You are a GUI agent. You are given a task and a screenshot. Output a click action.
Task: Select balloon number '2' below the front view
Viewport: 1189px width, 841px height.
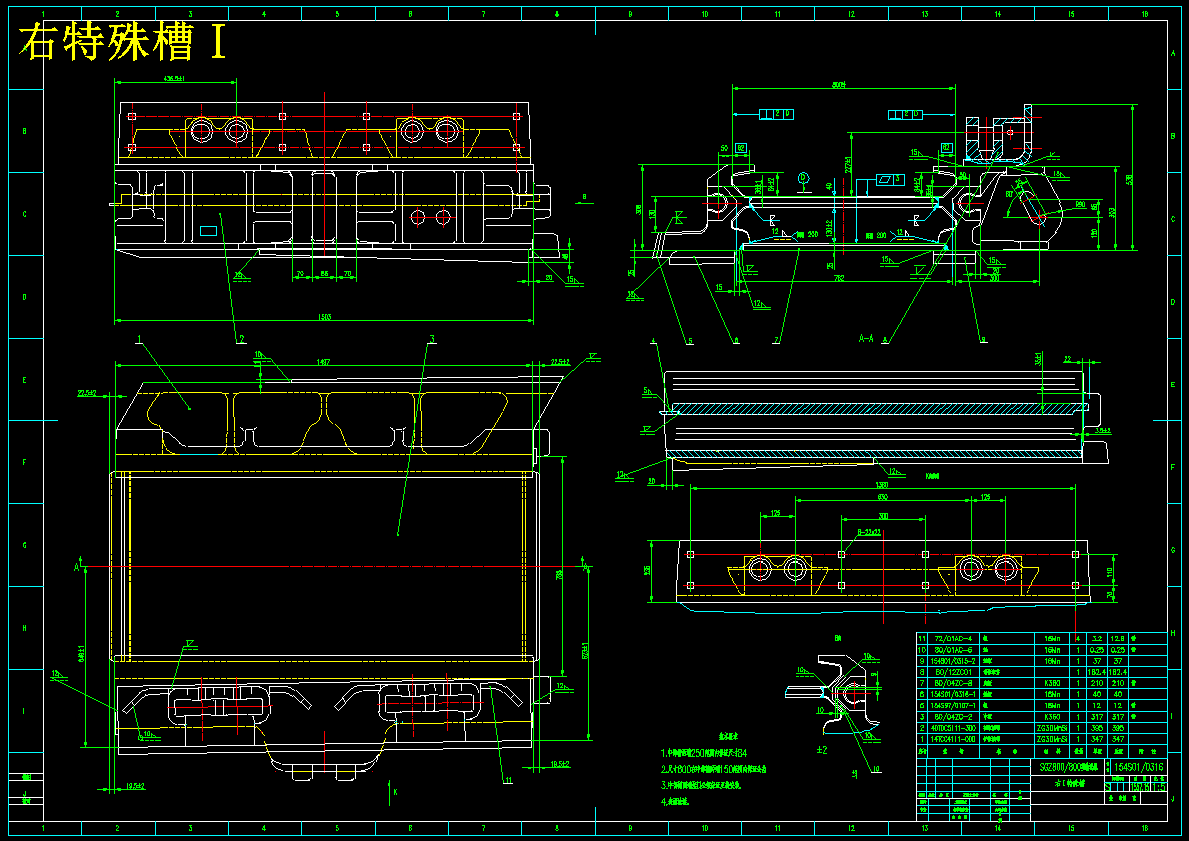[x=240, y=338]
